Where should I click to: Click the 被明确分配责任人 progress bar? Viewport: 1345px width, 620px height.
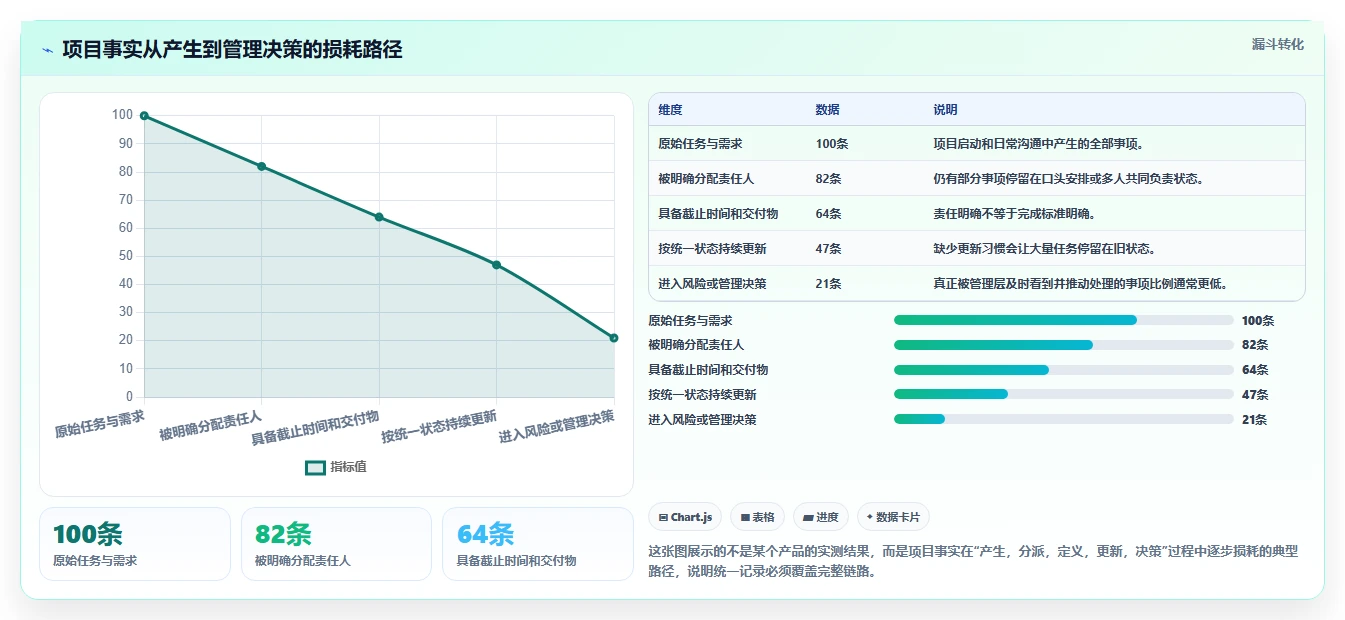point(1063,345)
